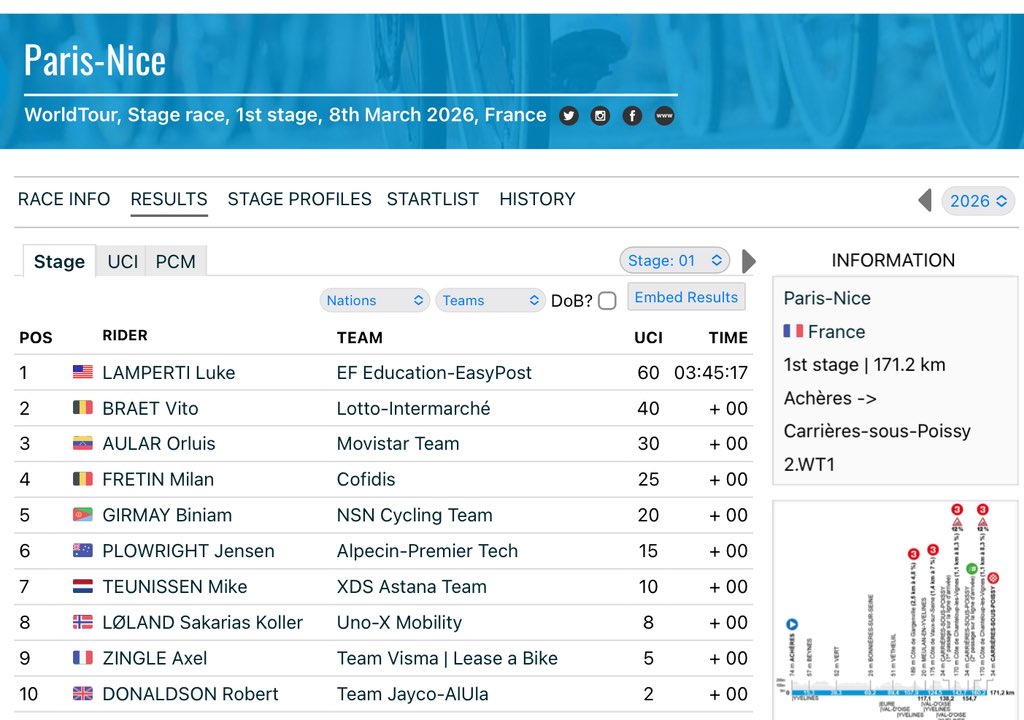The height and width of the screenshot is (720, 1024).
Task: Open the RACE INFO menu
Action: [x=64, y=199]
